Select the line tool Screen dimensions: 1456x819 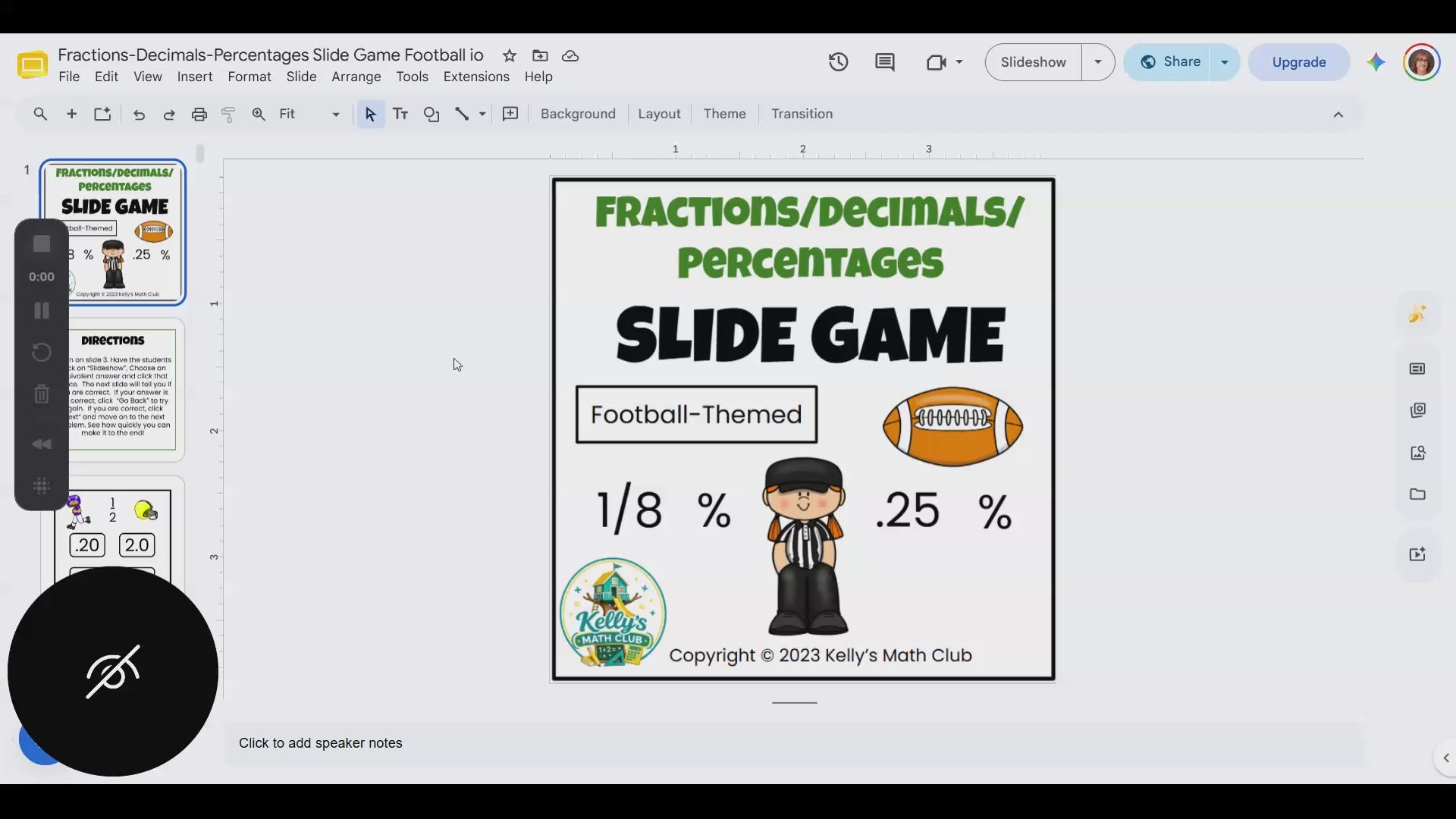[462, 114]
